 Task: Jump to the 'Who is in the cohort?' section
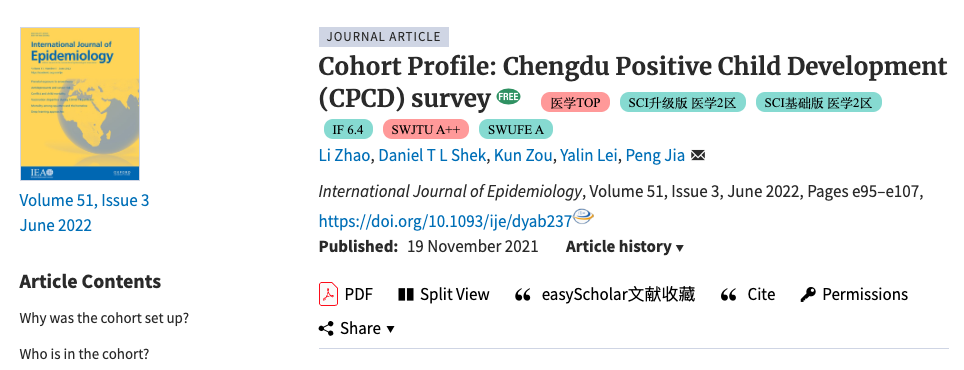click(x=84, y=354)
